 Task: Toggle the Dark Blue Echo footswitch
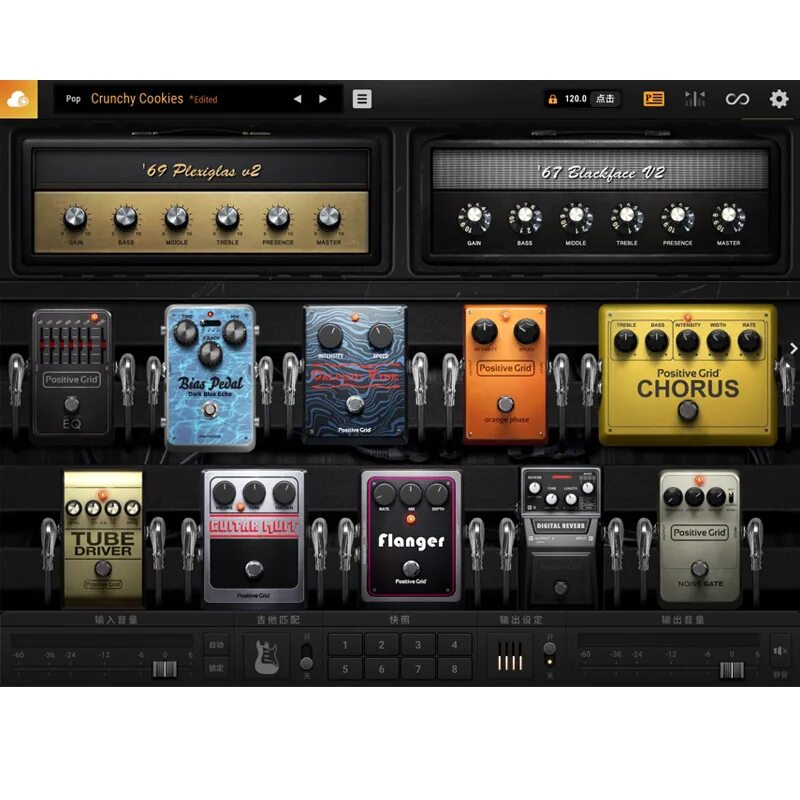coord(210,409)
